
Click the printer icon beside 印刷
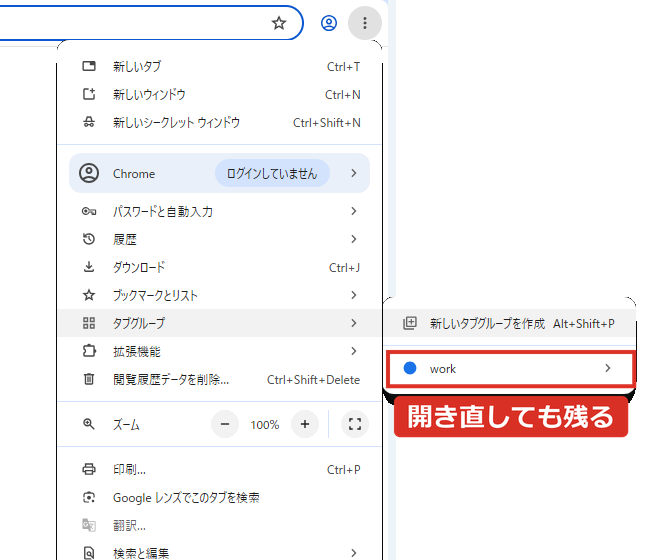89,469
